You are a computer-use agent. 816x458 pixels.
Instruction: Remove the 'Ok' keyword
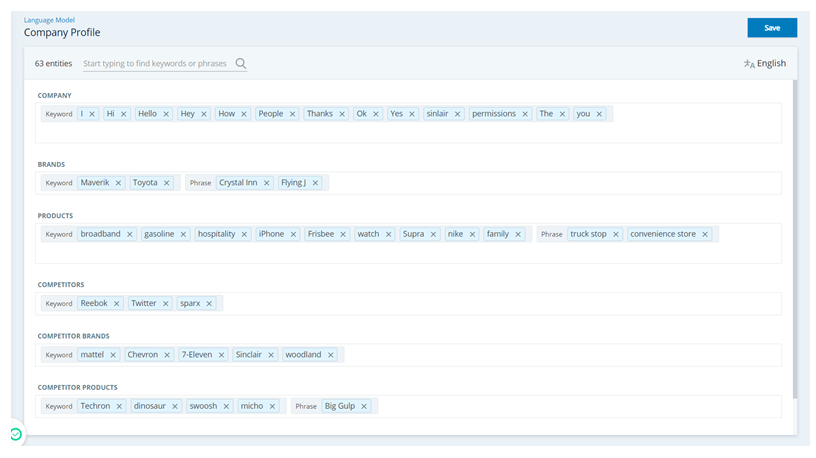(376, 114)
